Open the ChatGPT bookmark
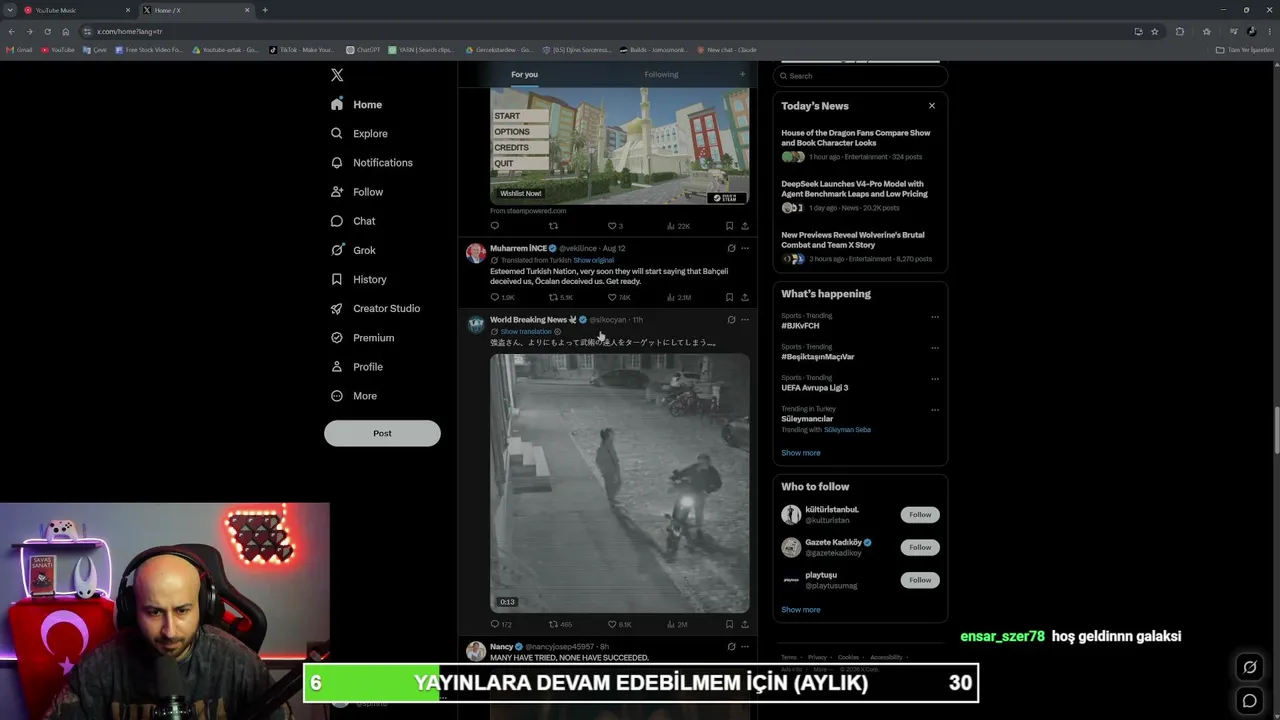Viewport: 1280px width, 720px height. pyautogui.click(x=364, y=50)
